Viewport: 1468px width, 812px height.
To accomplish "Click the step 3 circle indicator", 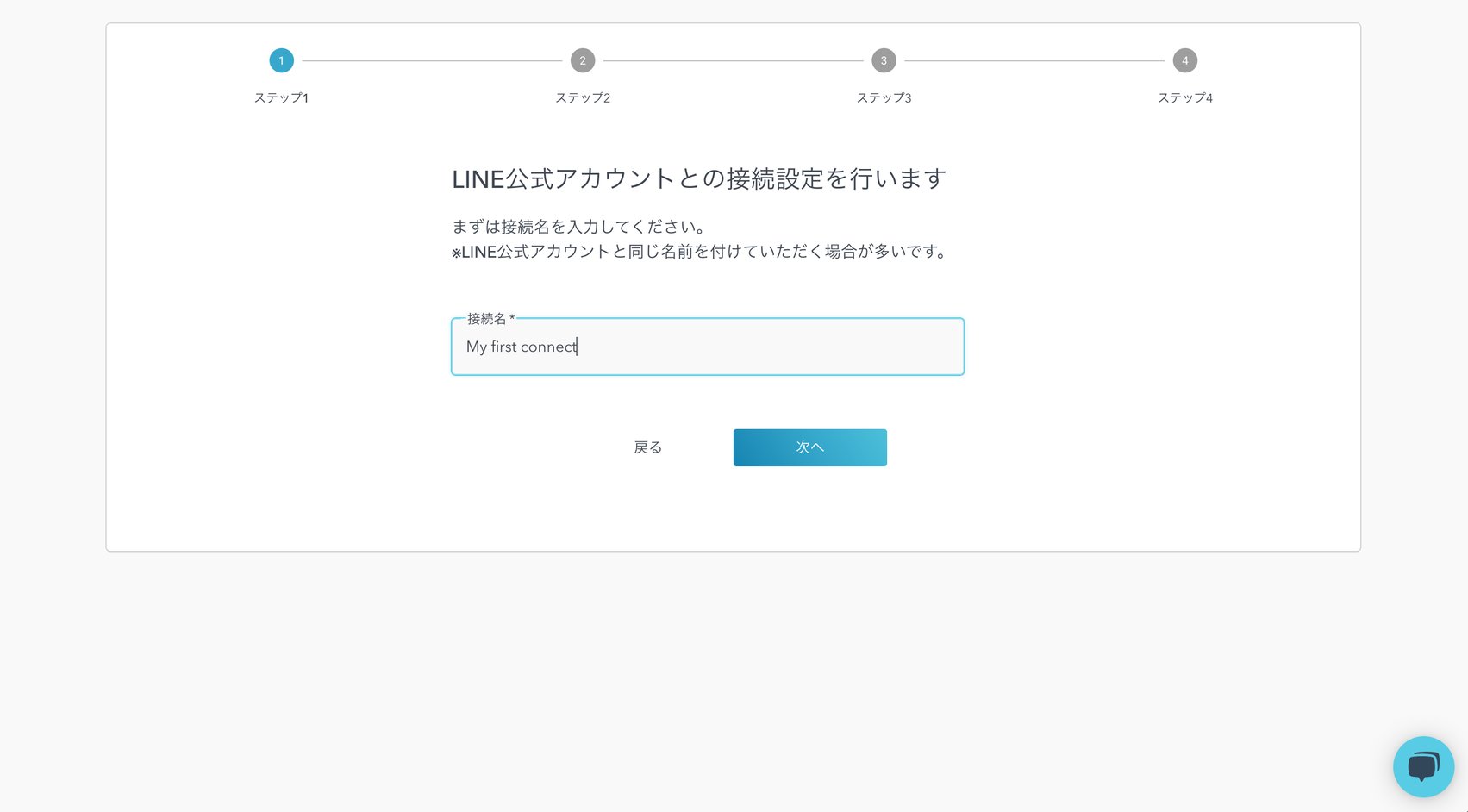I will [883, 60].
